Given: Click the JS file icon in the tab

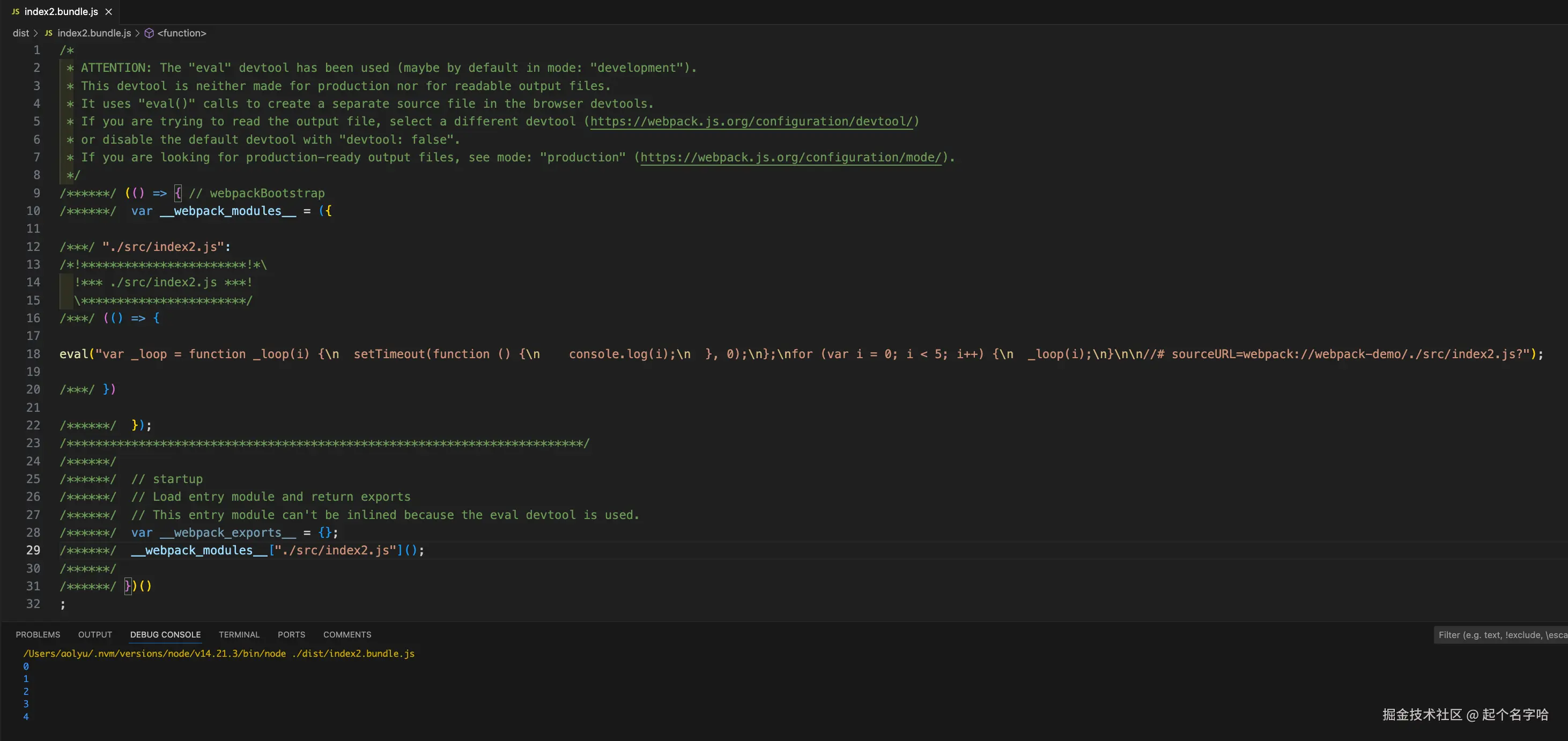Looking at the screenshot, I should point(16,12).
